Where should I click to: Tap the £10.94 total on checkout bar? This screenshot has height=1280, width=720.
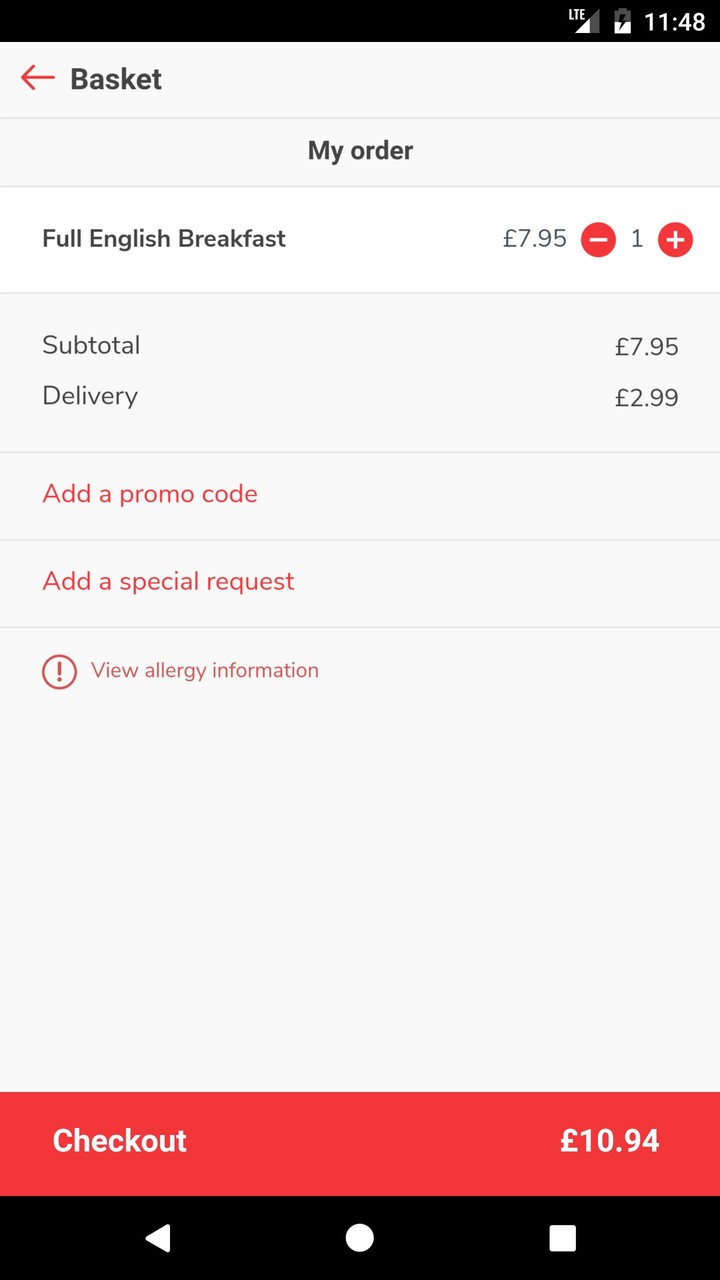(609, 1141)
